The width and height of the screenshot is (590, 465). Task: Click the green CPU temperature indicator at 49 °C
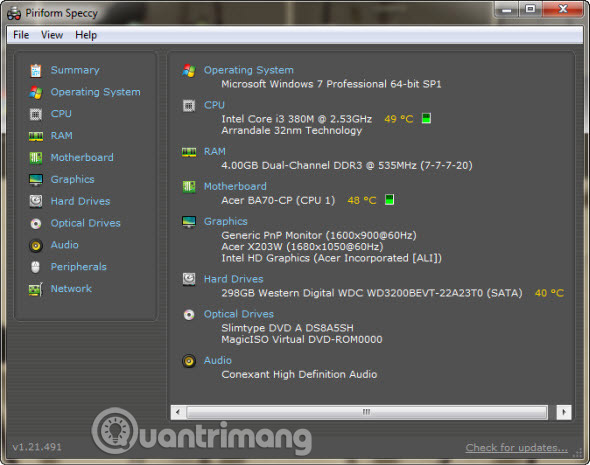point(426,119)
